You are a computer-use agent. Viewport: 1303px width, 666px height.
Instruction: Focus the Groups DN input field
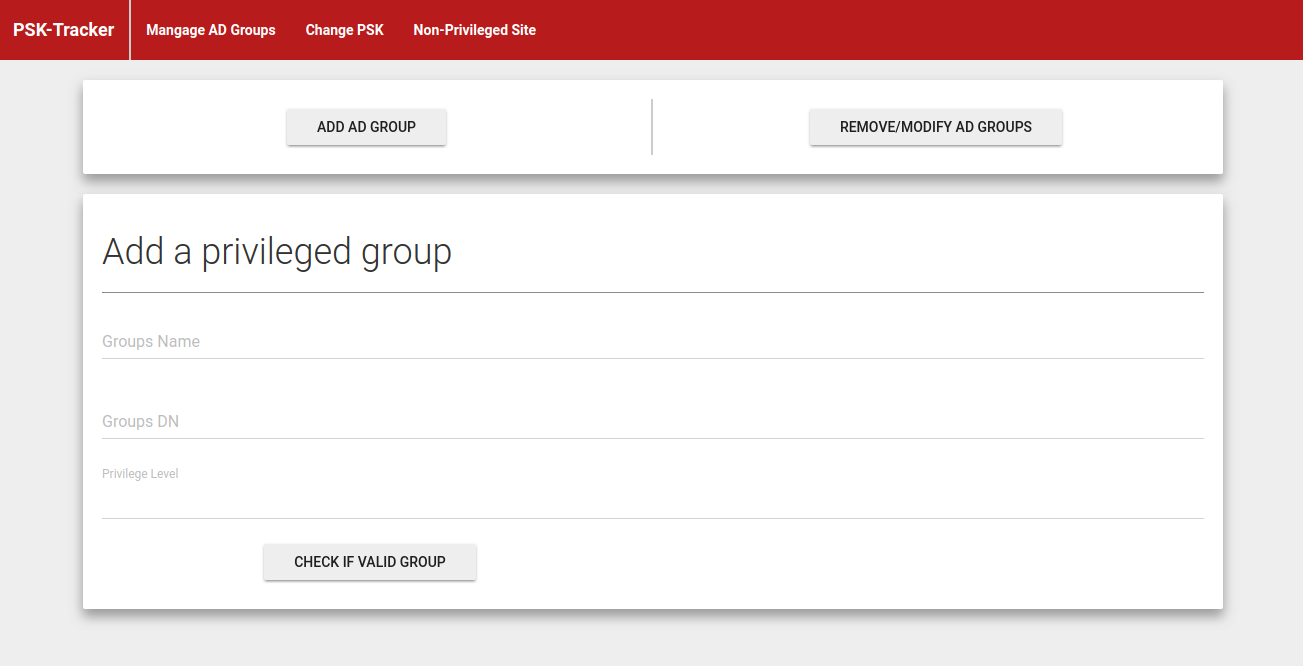[x=653, y=422]
